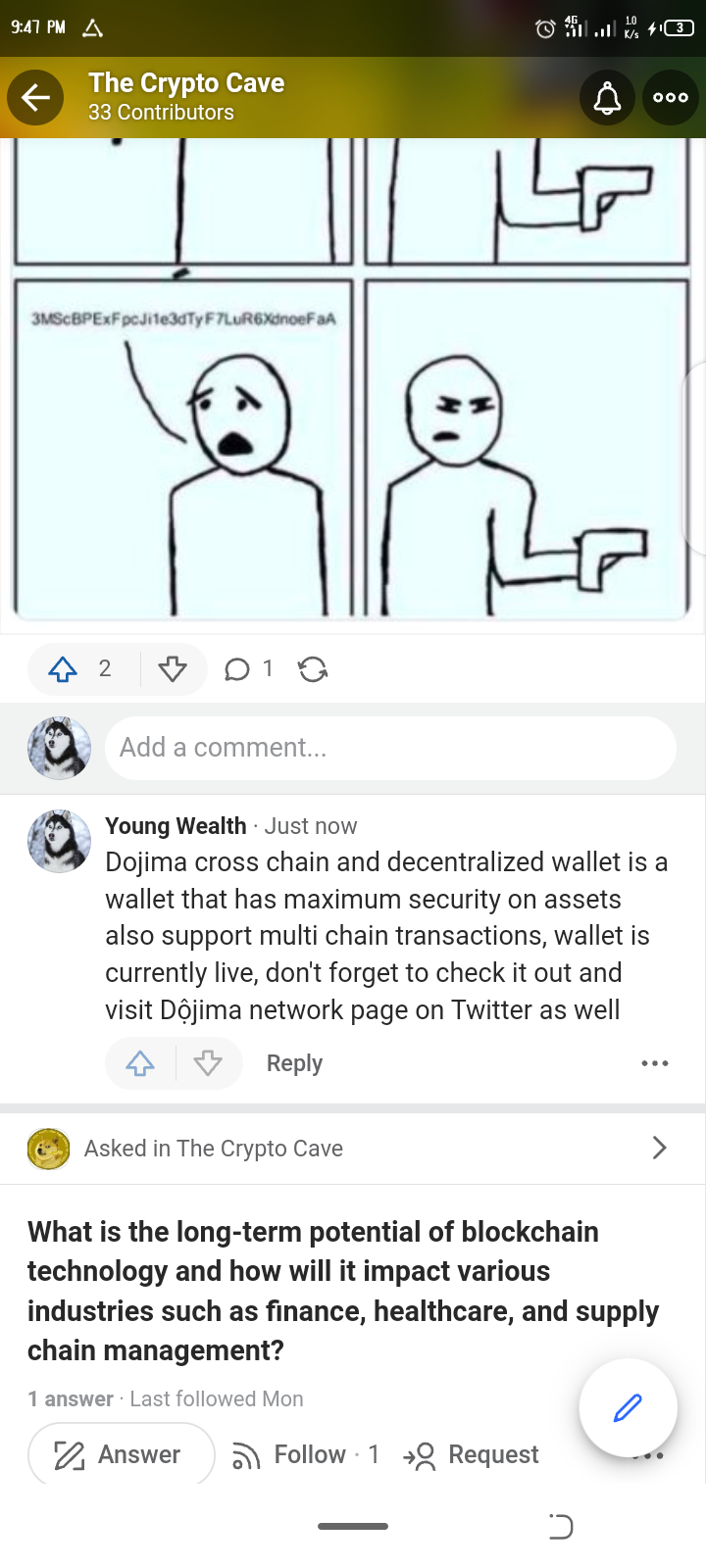Request answers with the Request button

(471, 1454)
